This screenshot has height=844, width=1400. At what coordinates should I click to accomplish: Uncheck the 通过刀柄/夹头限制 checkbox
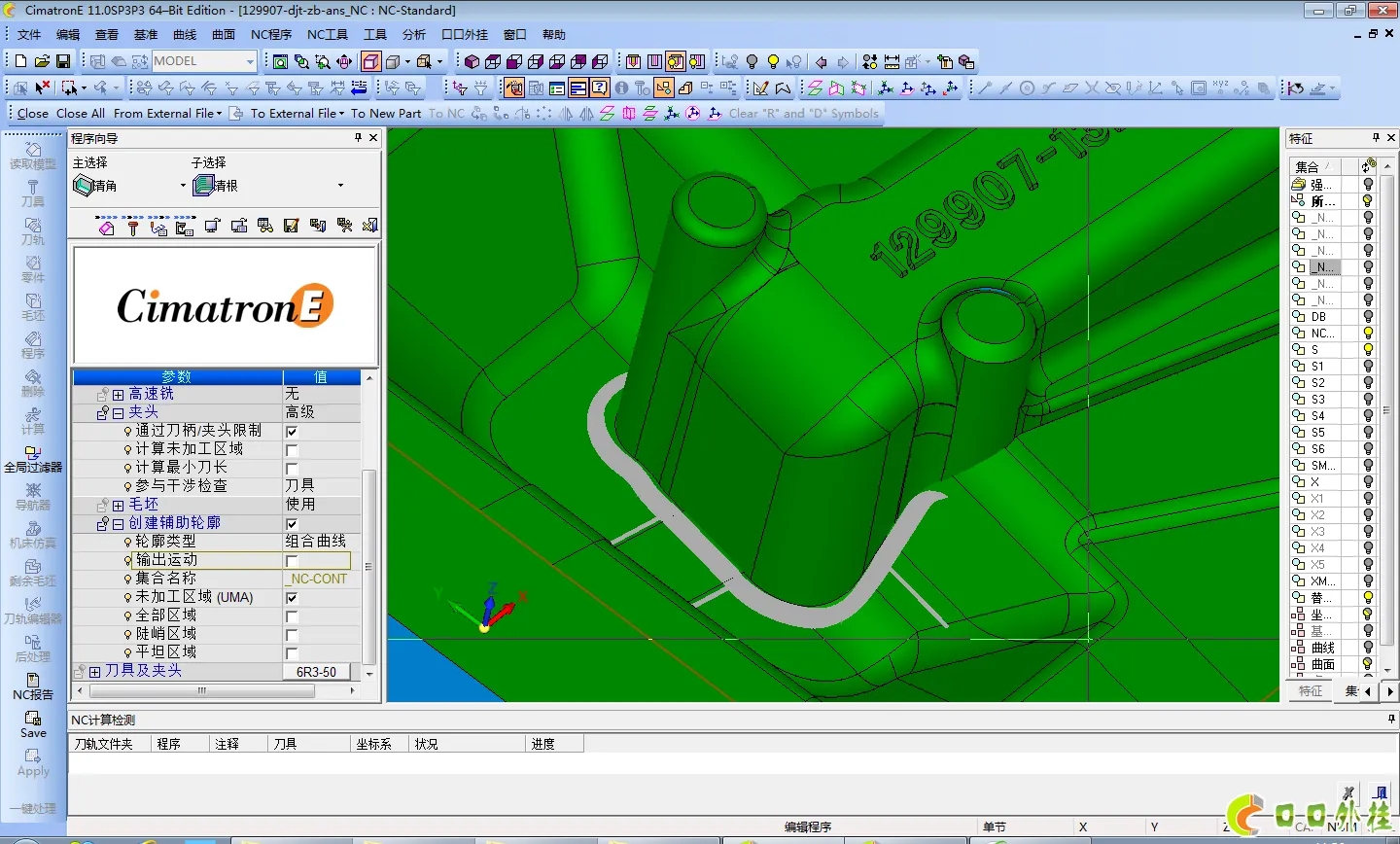click(292, 432)
